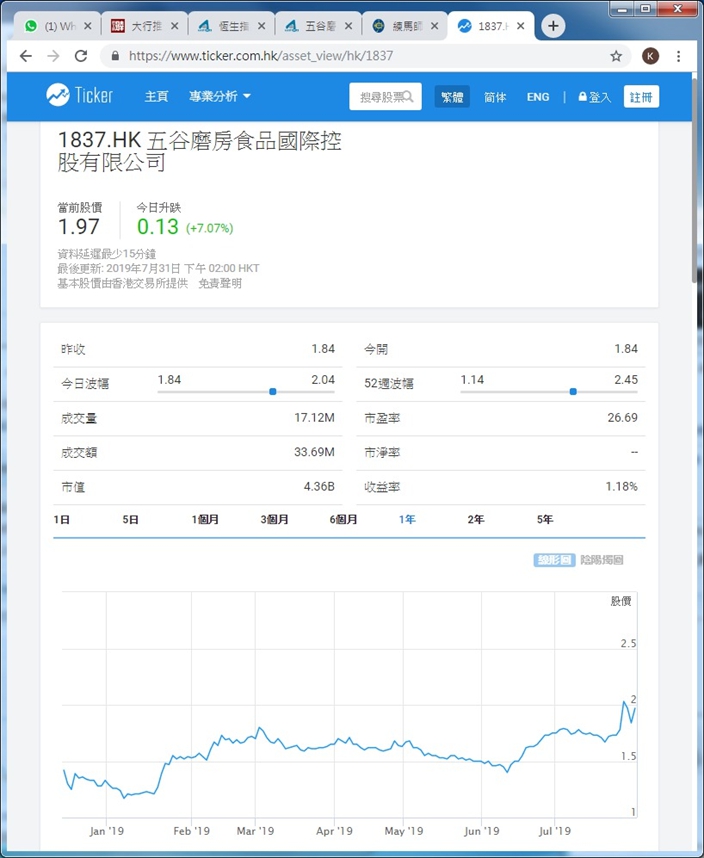This screenshot has height=858, width=704.
Task: Click the current price 1.97
Action: click(x=79, y=227)
